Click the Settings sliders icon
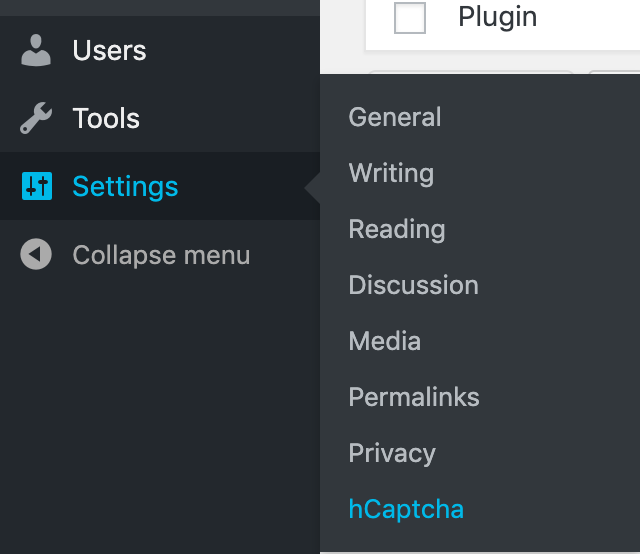This screenshot has height=554, width=640. pyautogui.click(x=36, y=187)
